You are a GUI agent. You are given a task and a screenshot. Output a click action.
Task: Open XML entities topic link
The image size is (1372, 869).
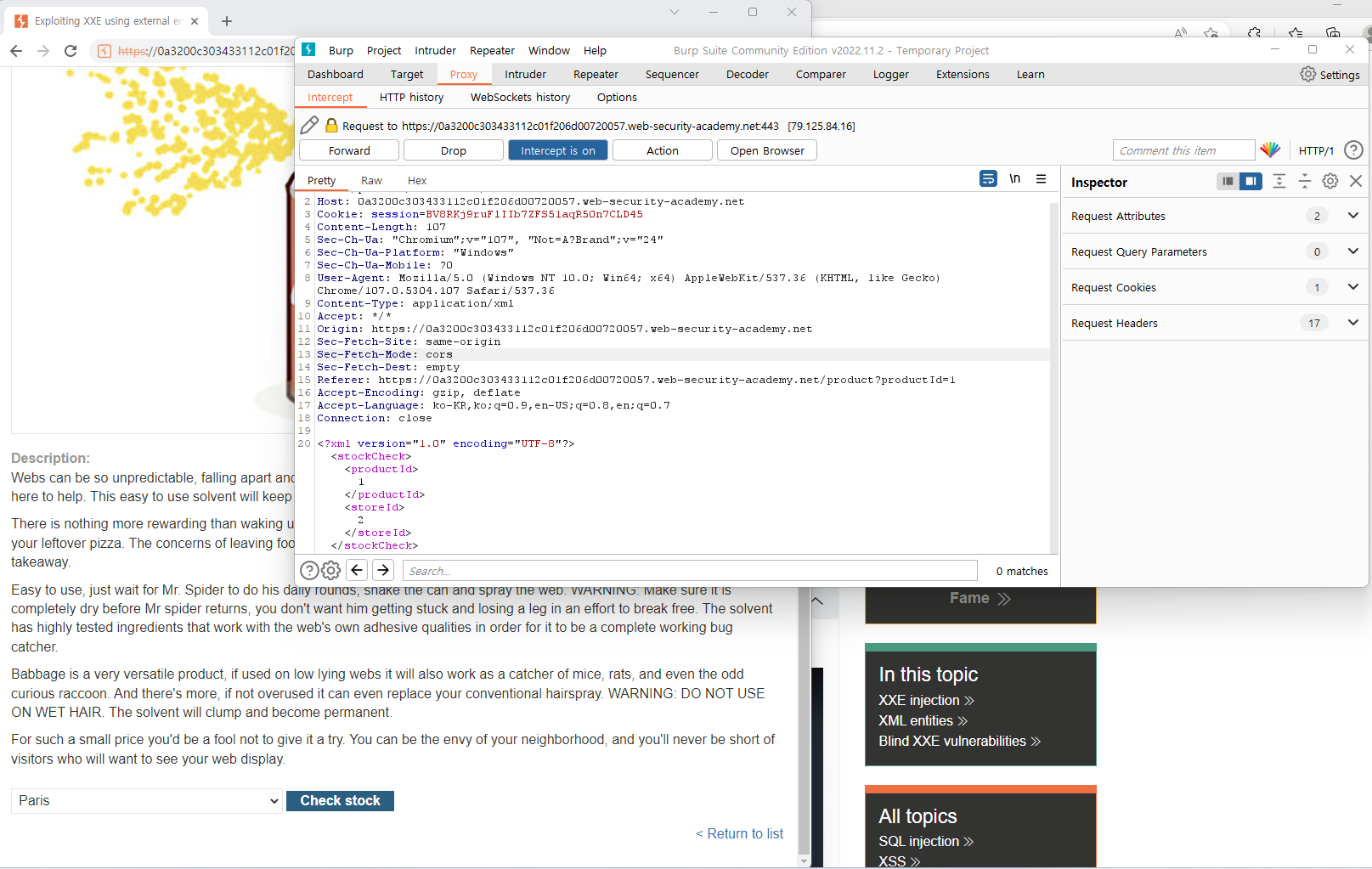[x=923, y=720]
